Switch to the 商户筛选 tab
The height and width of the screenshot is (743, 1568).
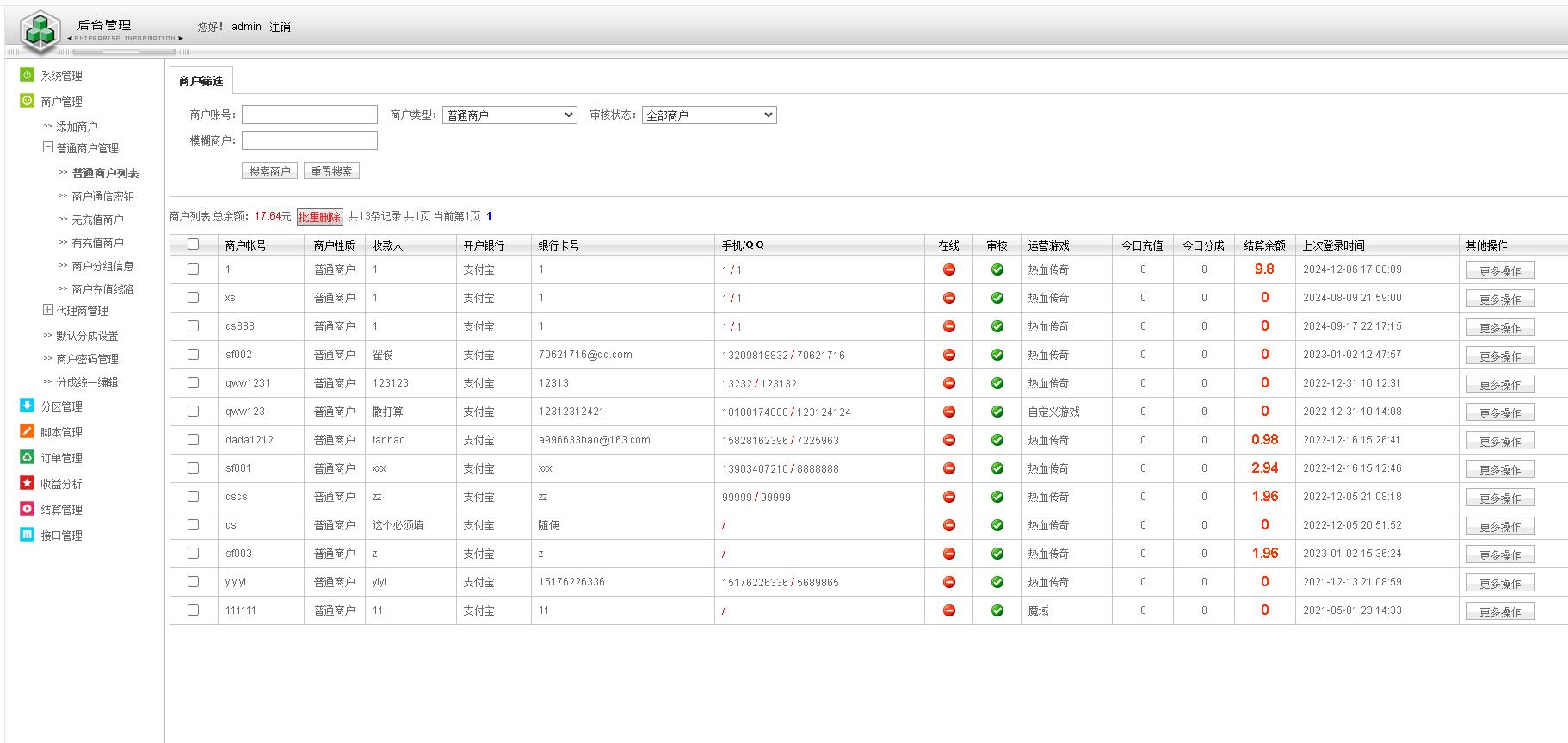201,81
